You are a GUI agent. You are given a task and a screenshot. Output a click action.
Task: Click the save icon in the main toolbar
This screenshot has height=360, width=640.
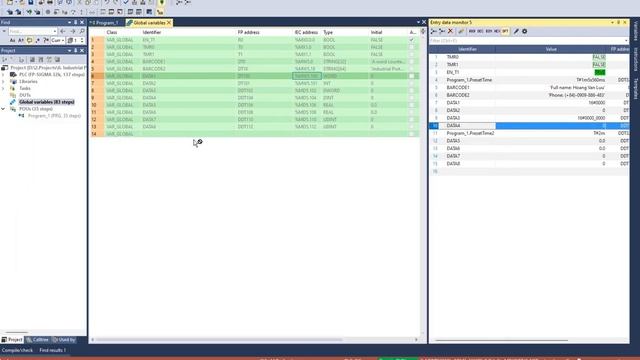pyautogui.click(x=31, y=2)
